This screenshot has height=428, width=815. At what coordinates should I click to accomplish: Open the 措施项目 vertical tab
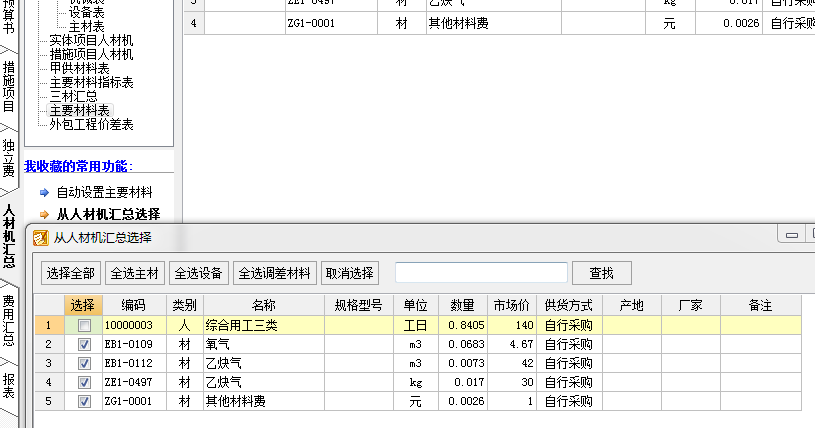8,86
